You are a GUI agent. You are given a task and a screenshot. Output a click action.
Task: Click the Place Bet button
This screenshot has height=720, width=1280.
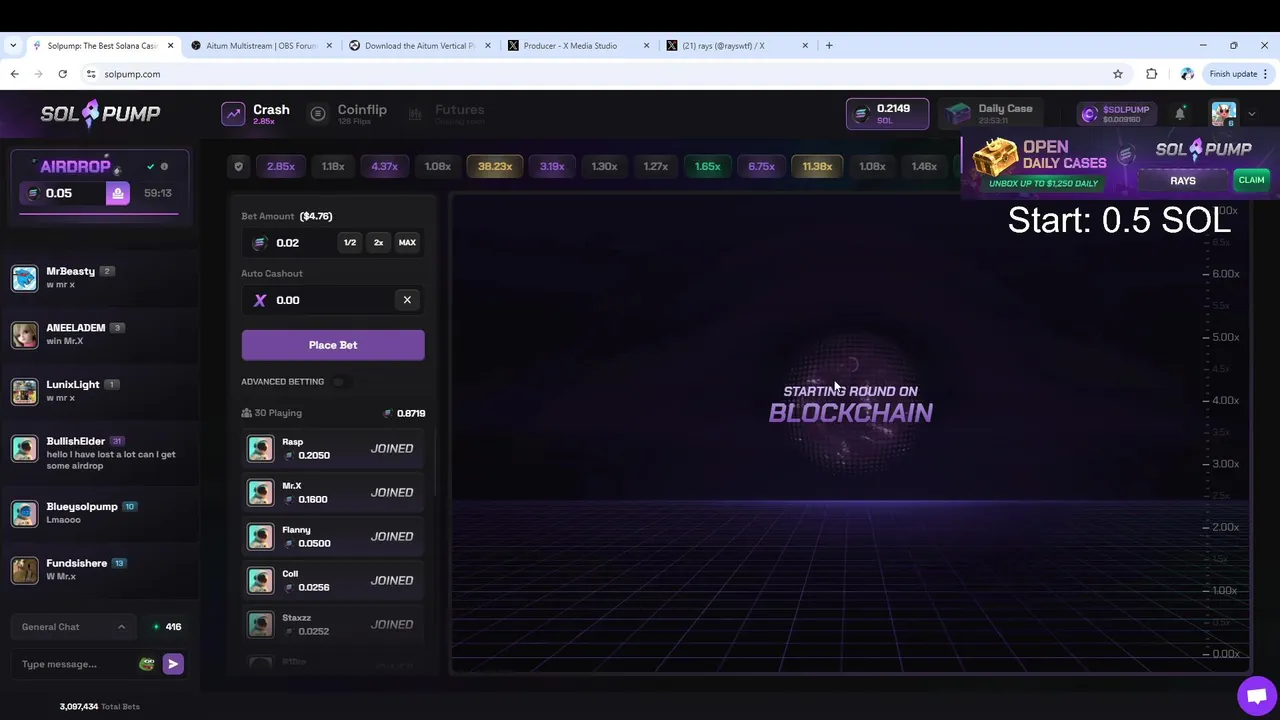coord(333,345)
